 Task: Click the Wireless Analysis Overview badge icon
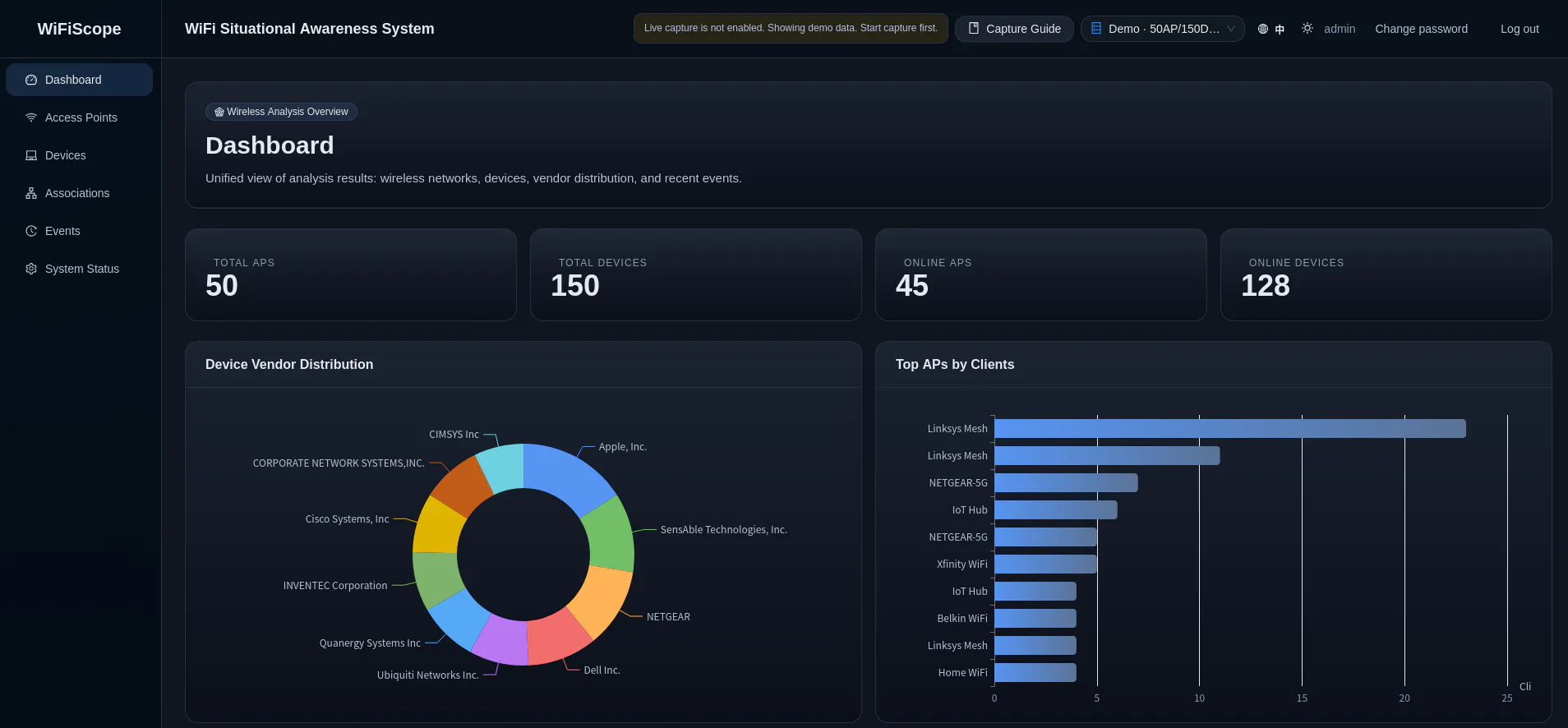(x=219, y=112)
